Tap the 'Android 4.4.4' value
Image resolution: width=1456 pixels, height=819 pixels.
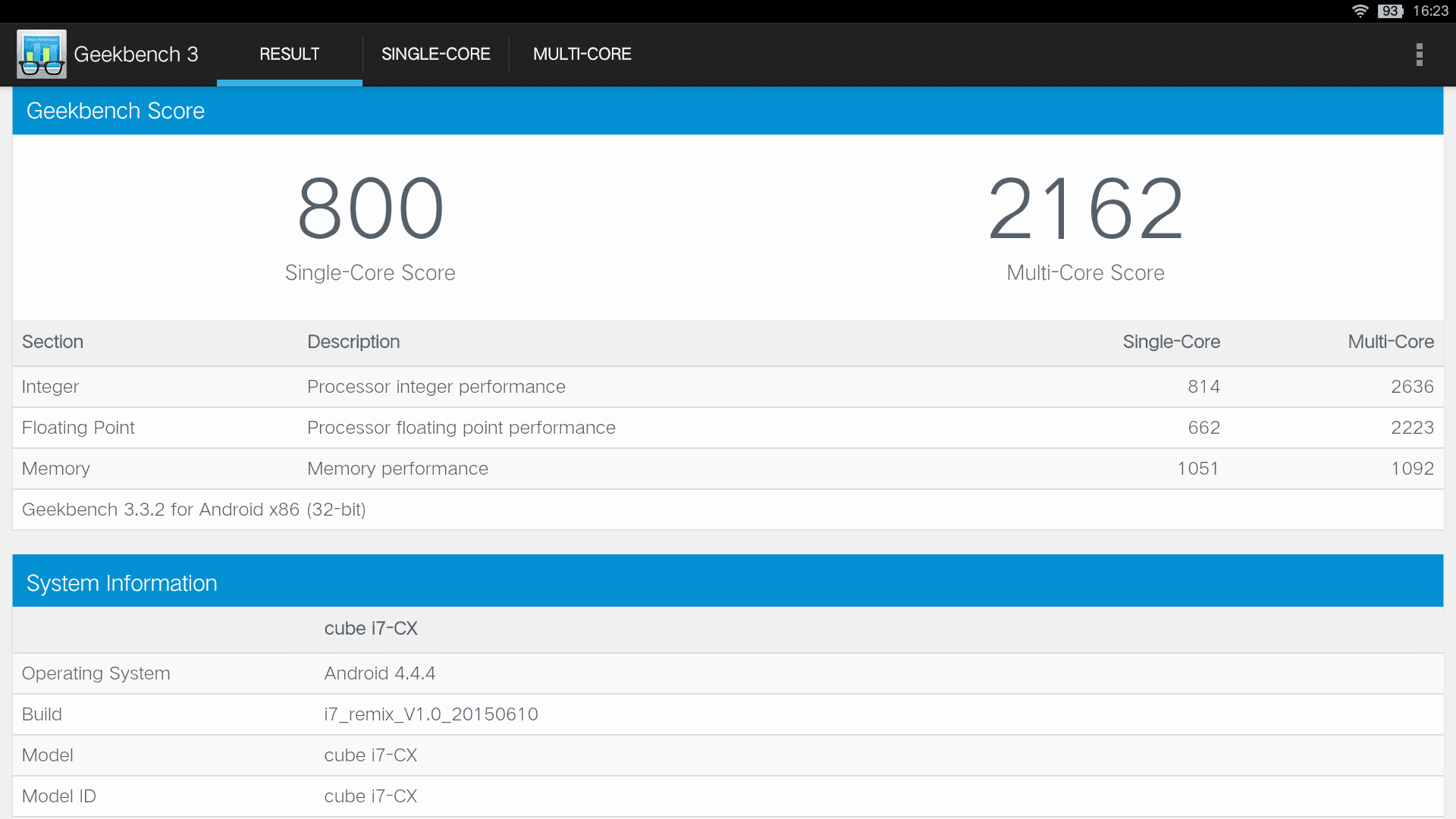(379, 673)
